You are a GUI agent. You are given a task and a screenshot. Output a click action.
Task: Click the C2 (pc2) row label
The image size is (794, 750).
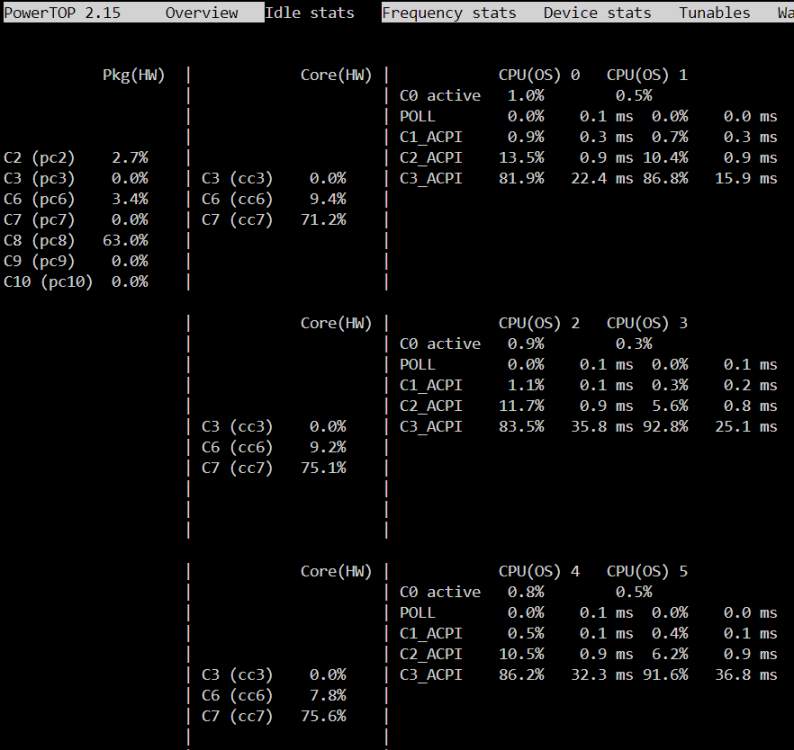[39, 157]
